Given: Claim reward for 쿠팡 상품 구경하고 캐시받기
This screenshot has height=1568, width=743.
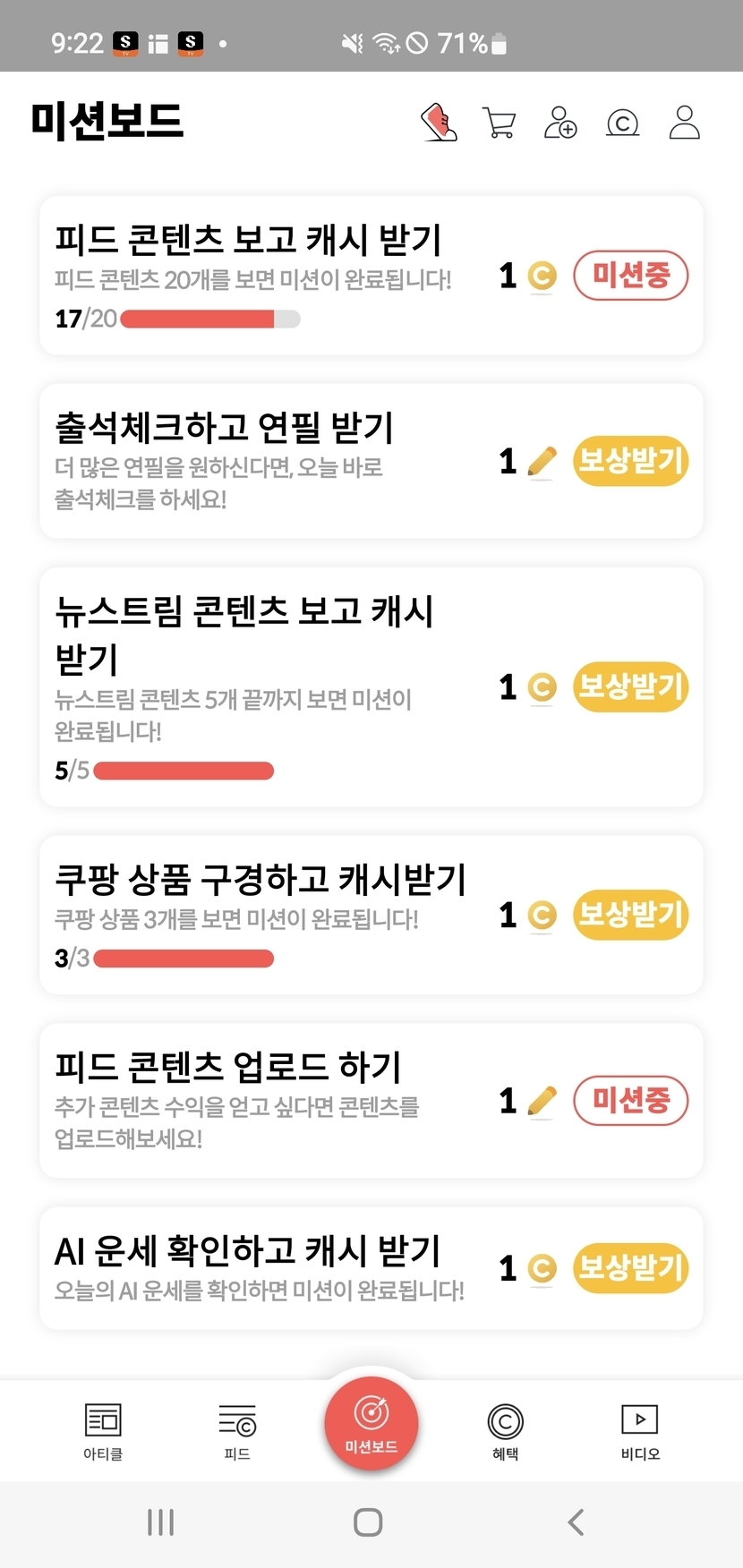Looking at the screenshot, I should pyautogui.click(x=630, y=915).
